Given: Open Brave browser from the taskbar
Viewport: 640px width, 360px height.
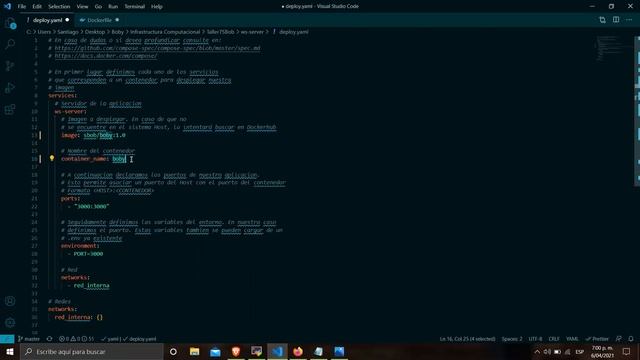Looking at the screenshot, I should (x=236, y=351).
